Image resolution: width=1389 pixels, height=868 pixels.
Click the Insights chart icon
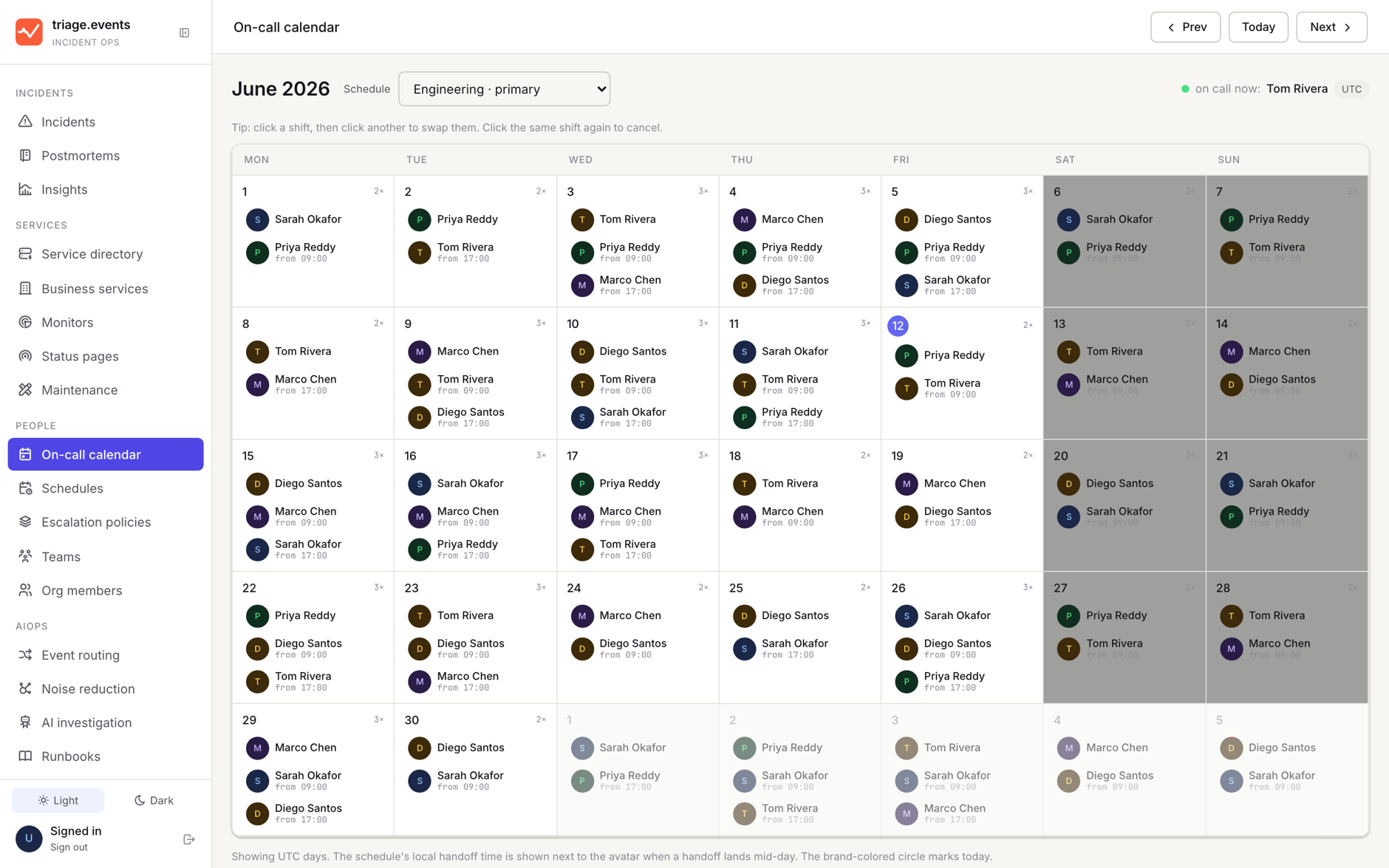(25, 189)
